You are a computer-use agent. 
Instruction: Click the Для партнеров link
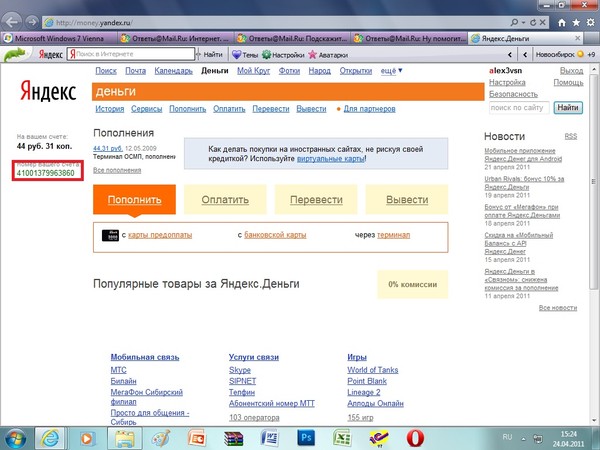point(369,109)
